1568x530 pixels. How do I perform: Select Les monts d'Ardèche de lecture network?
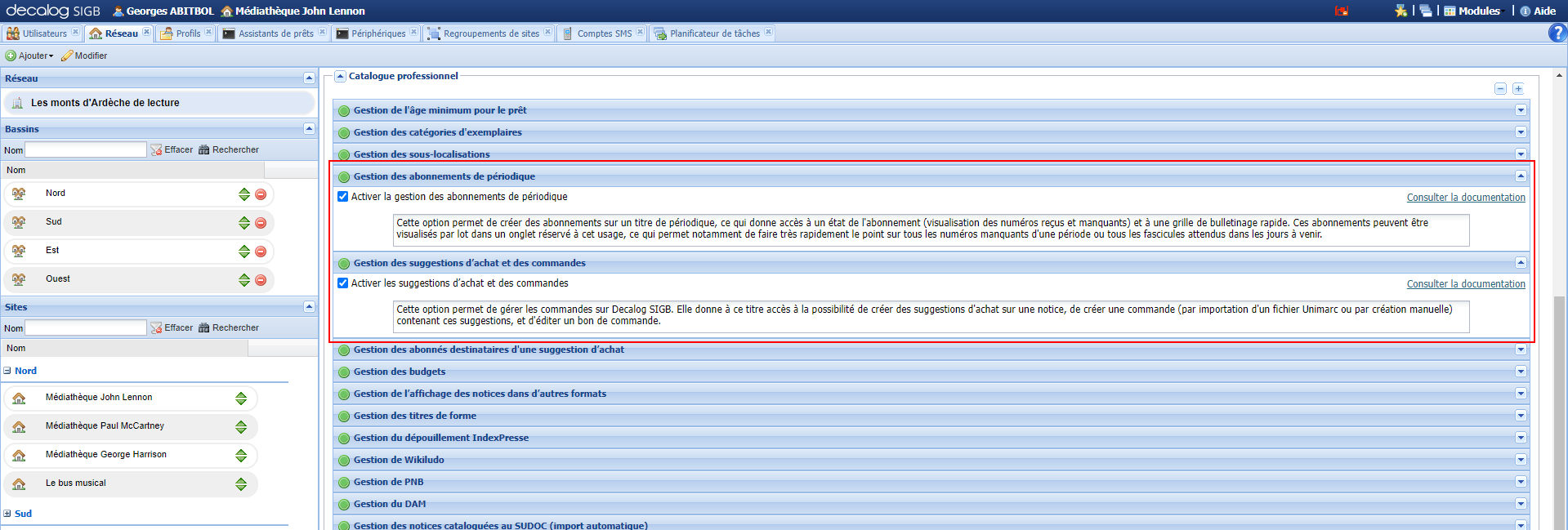[159, 103]
